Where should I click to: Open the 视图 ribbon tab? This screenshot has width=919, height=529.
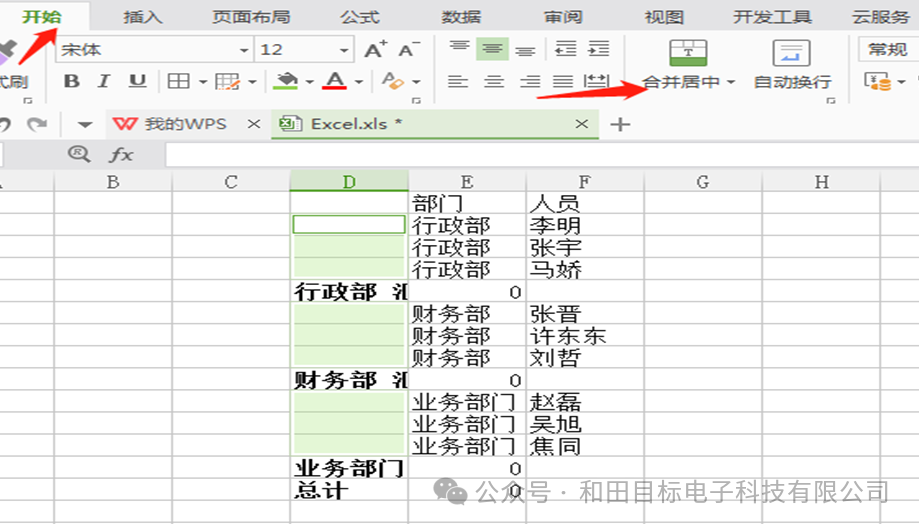pyautogui.click(x=665, y=16)
